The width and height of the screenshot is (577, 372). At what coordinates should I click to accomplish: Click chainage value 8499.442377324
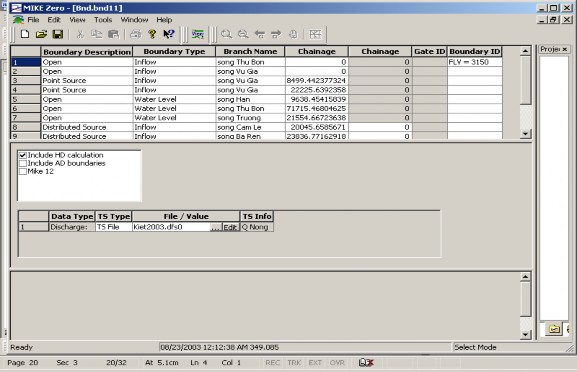(x=316, y=81)
